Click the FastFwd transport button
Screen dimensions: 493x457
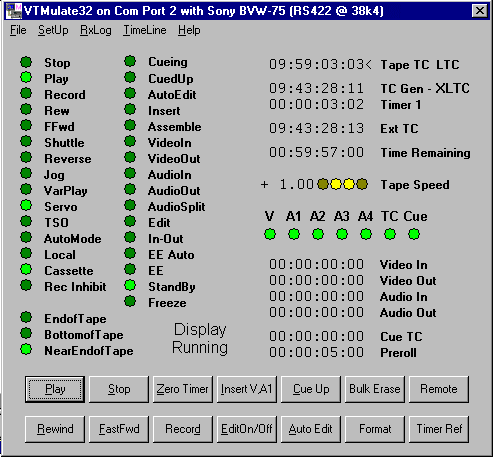(x=119, y=429)
